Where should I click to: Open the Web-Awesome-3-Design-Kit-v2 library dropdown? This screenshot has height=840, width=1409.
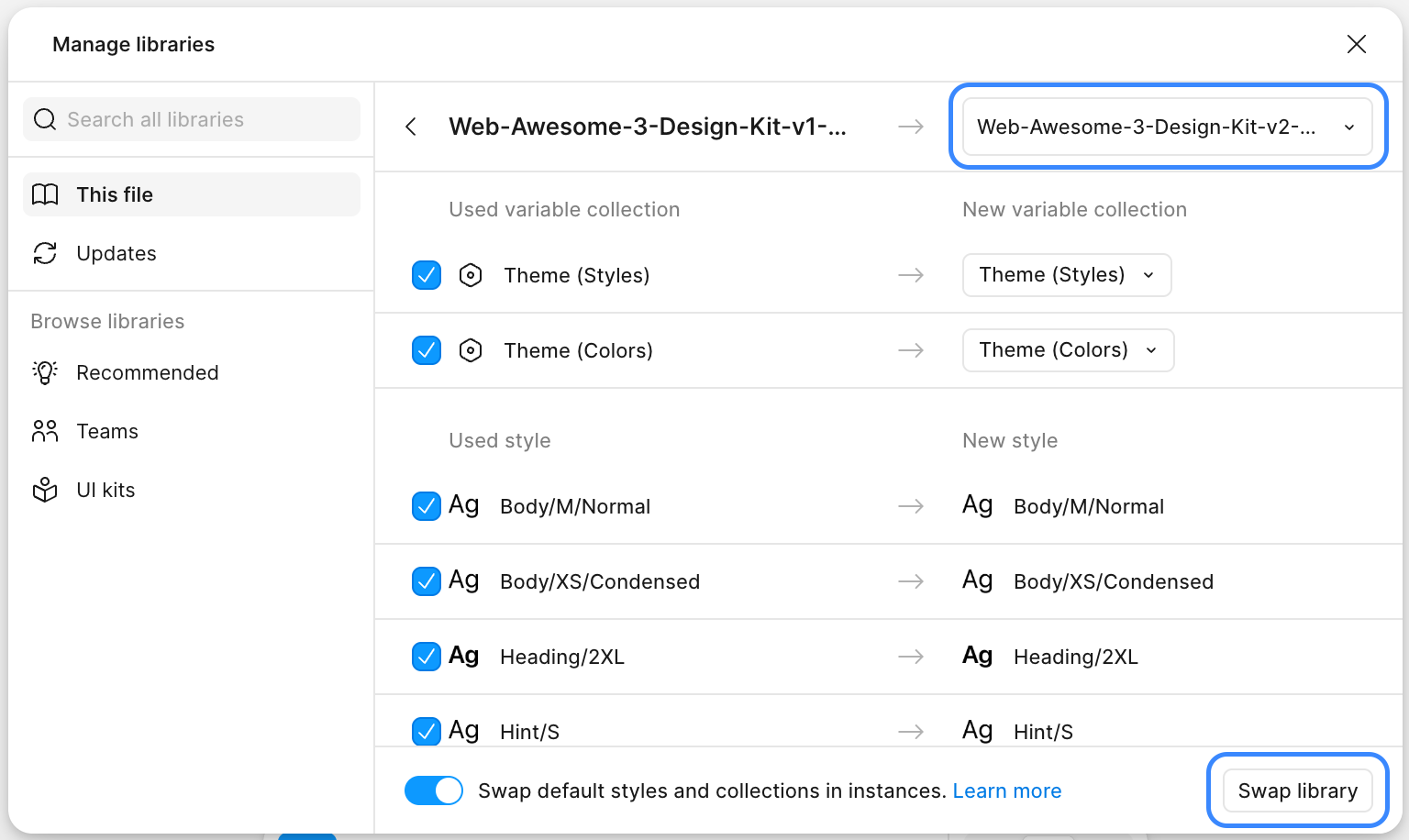pyautogui.click(x=1167, y=127)
